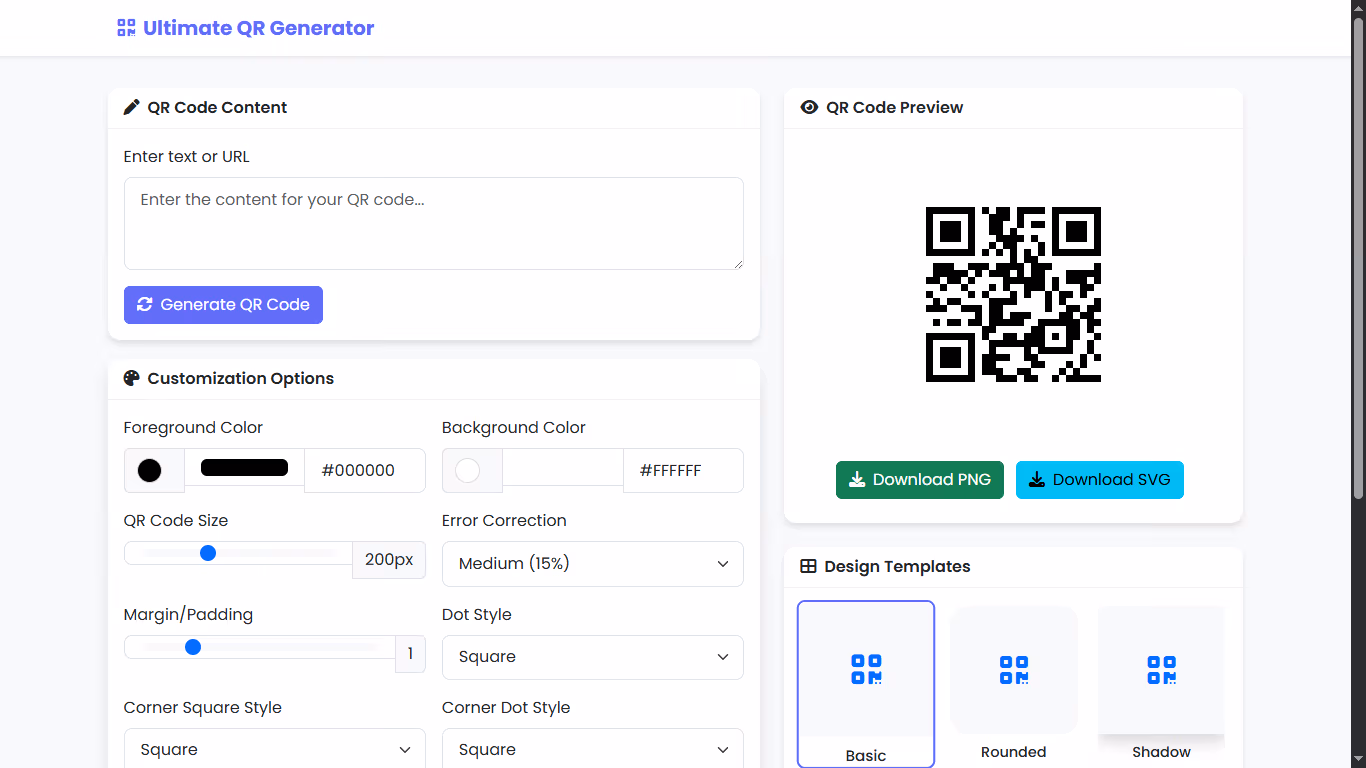
Task: Click the generated QR code preview image
Action: pyautogui.click(x=1013, y=294)
